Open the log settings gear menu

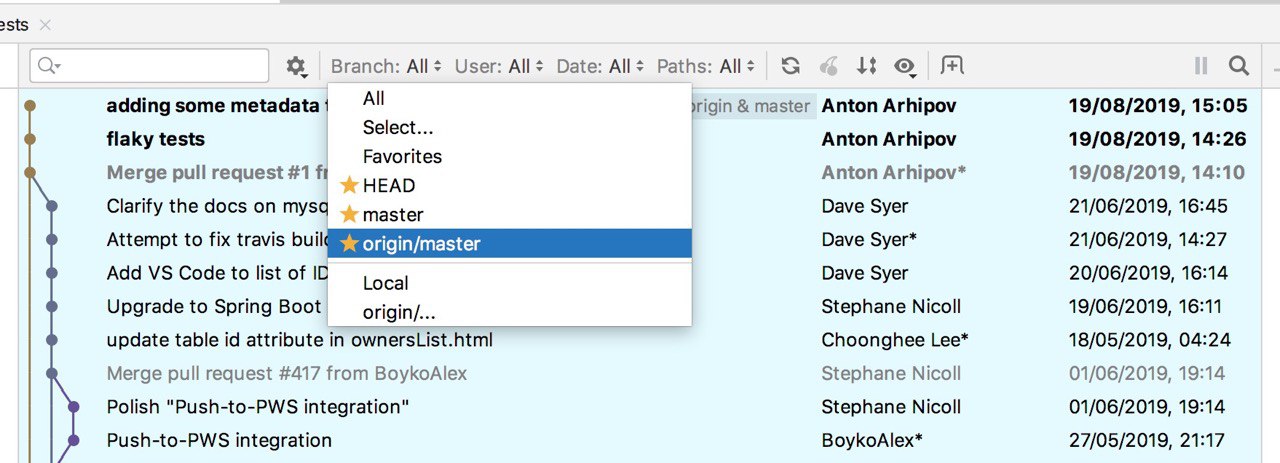point(295,66)
